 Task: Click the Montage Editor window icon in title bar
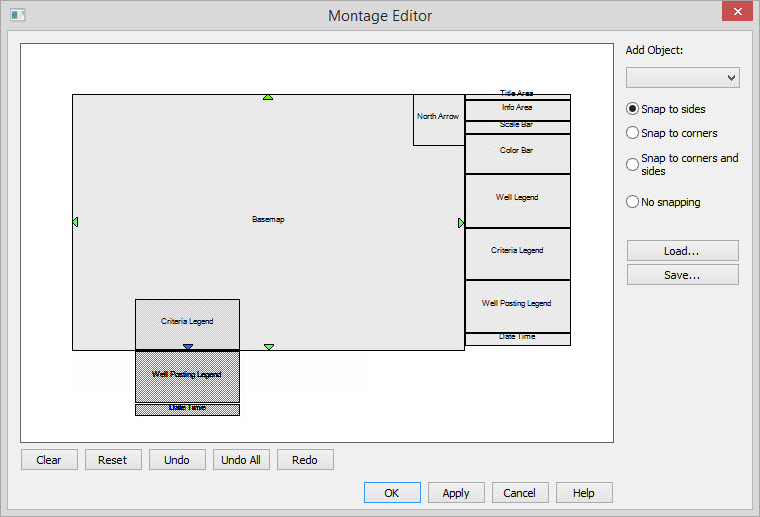17,15
